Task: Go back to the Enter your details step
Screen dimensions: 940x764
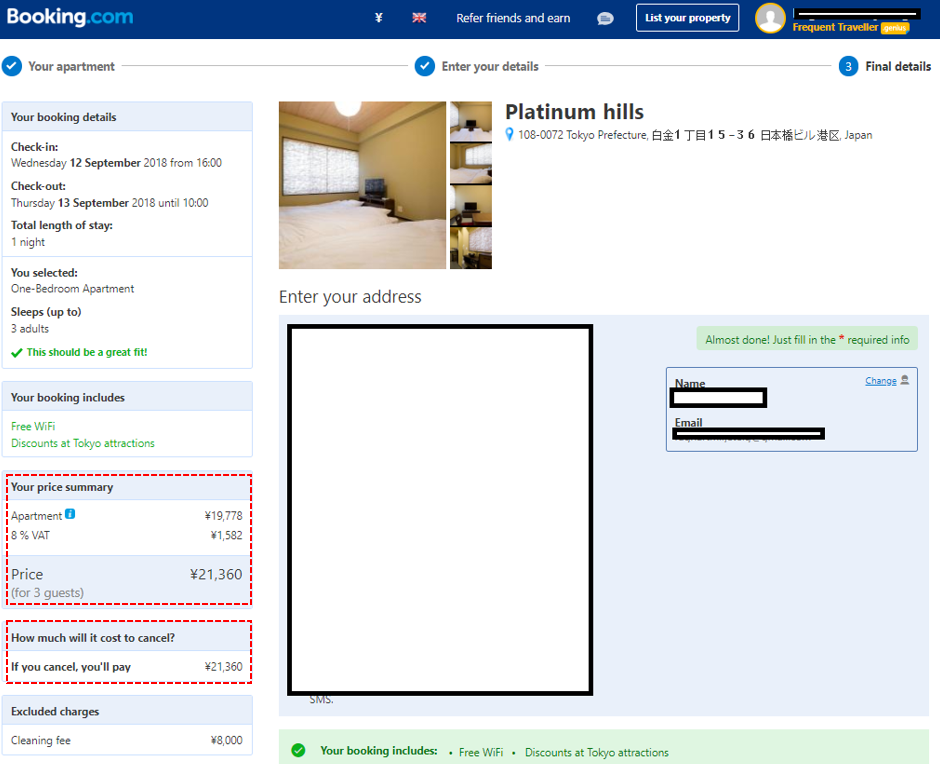Action: point(490,66)
